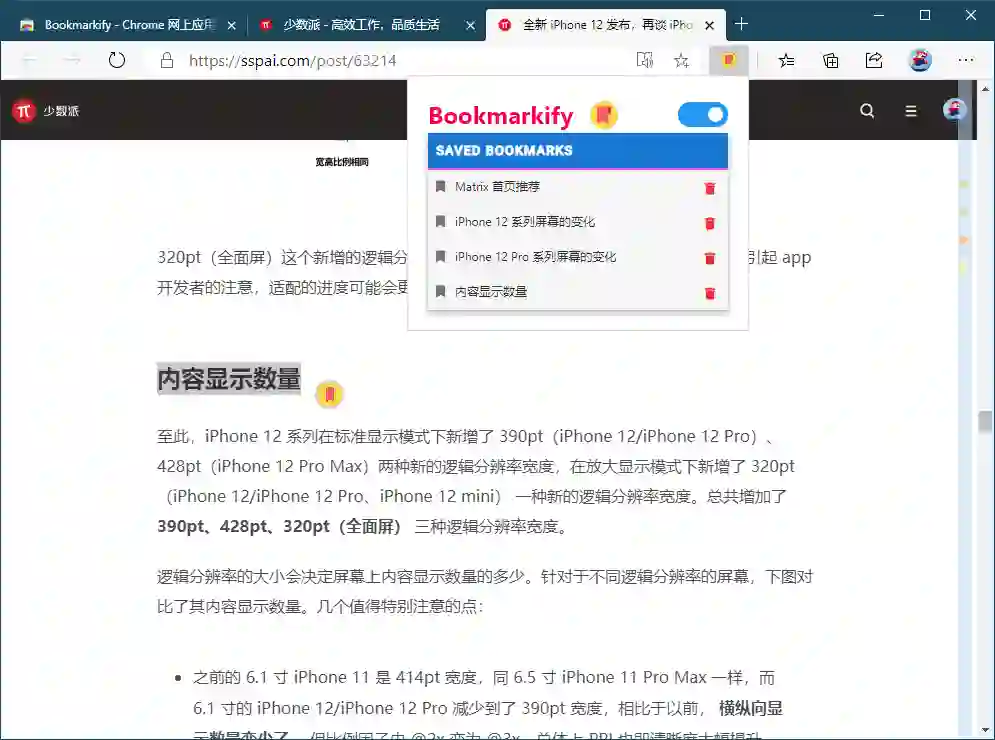Open the site hamburger menu

point(911,111)
